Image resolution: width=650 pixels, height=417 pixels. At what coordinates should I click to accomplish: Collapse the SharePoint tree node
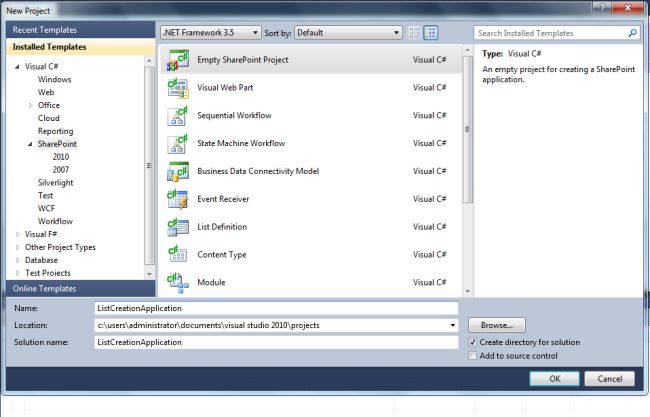pos(30,144)
